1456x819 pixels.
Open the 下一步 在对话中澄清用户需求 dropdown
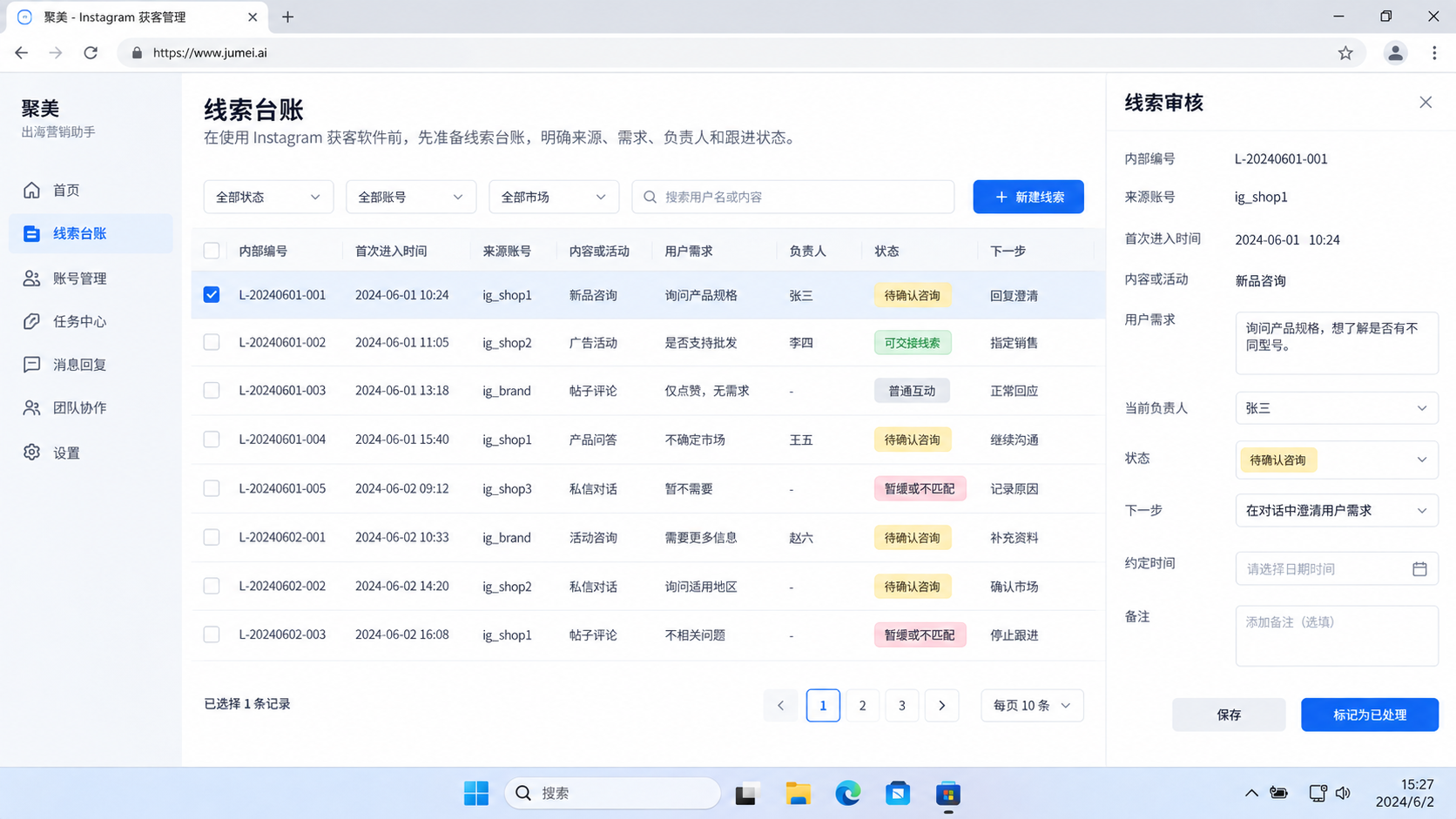coord(1337,511)
